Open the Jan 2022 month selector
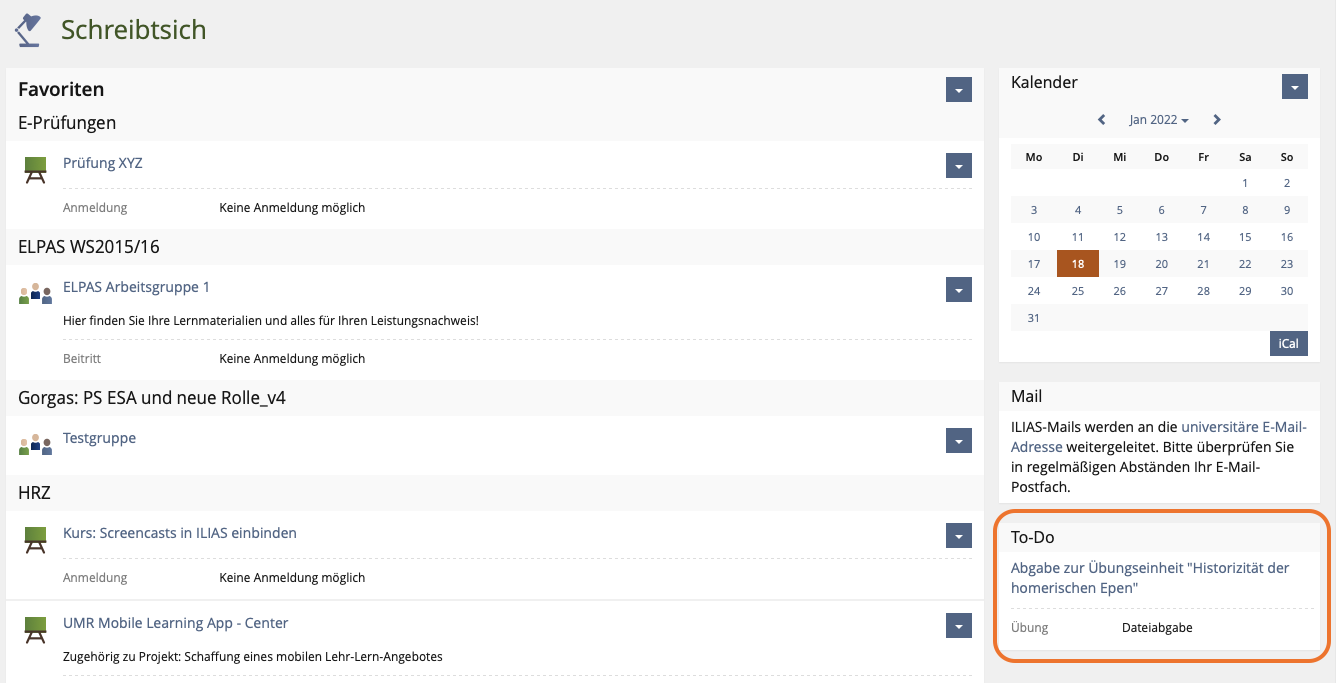1336x683 pixels. click(1158, 120)
